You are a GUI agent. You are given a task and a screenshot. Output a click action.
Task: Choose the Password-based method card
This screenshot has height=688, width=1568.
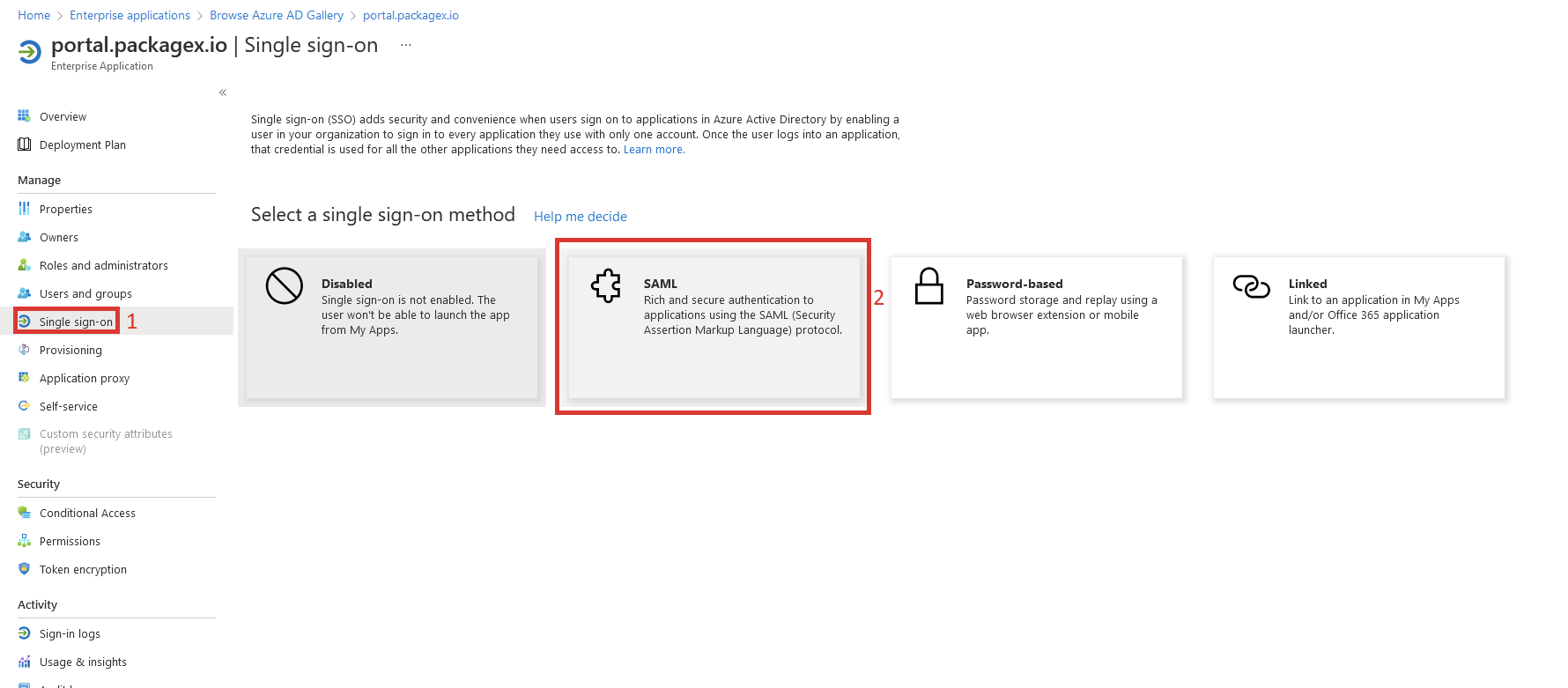click(1037, 327)
